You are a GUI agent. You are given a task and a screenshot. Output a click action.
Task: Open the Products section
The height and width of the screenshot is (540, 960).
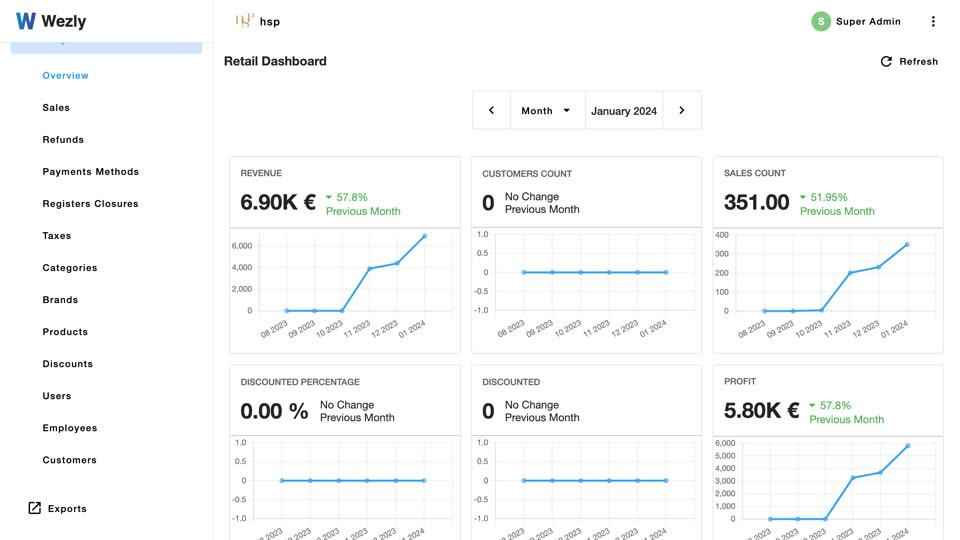coord(65,332)
